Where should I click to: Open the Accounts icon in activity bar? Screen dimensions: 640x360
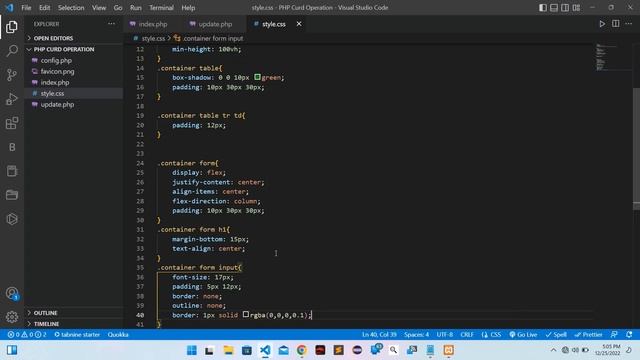point(12,293)
